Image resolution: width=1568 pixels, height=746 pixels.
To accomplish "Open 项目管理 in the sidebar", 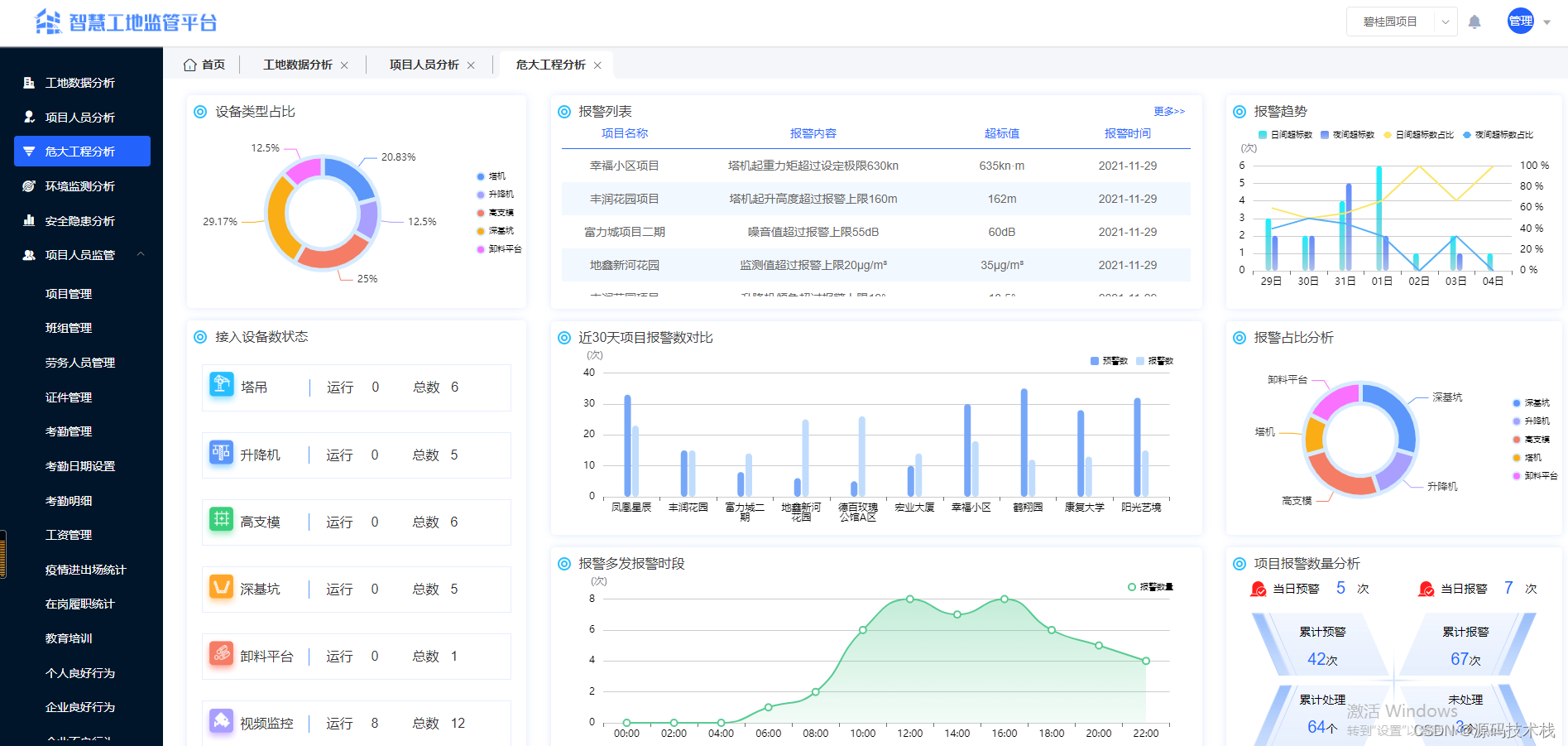I will tap(69, 294).
